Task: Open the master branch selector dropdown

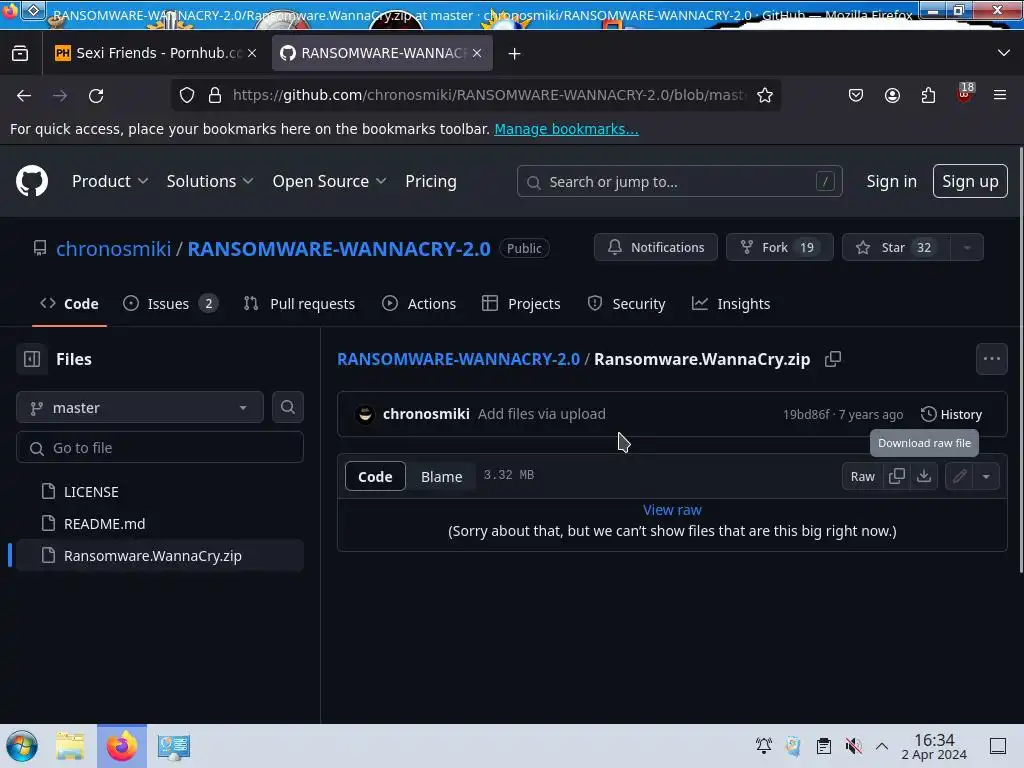Action: click(x=140, y=408)
